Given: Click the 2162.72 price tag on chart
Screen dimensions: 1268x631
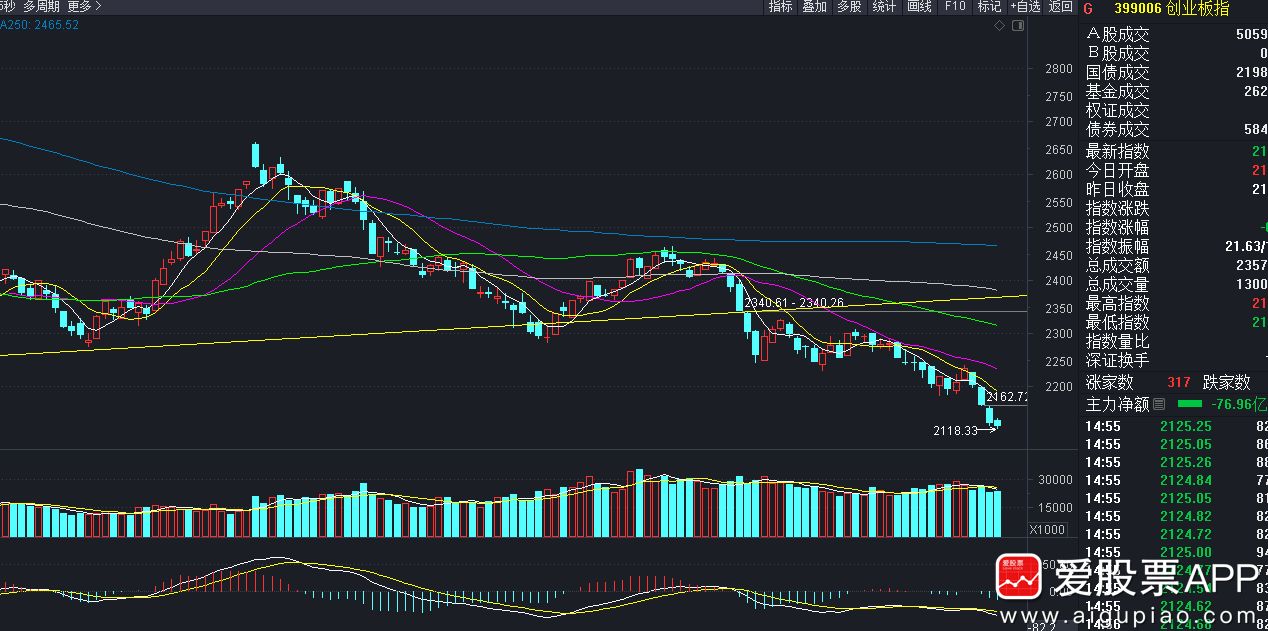Looking at the screenshot, I should coord(1007,397).
